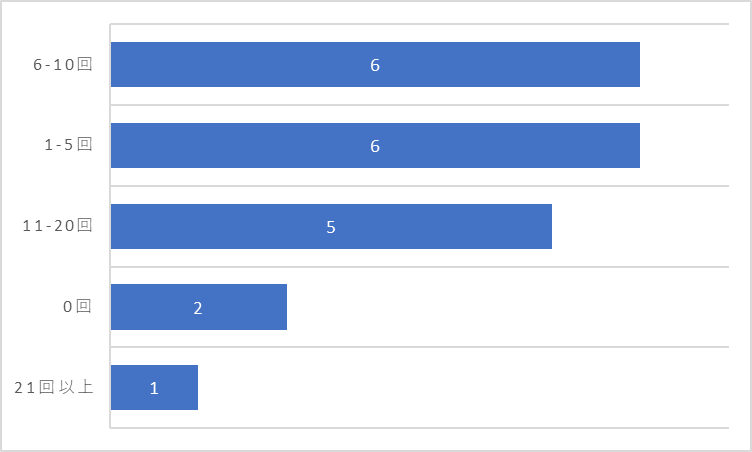The image size is (752, 452).
Task: Click empty plot area right of 0回 bar
Action: [507, 307]
